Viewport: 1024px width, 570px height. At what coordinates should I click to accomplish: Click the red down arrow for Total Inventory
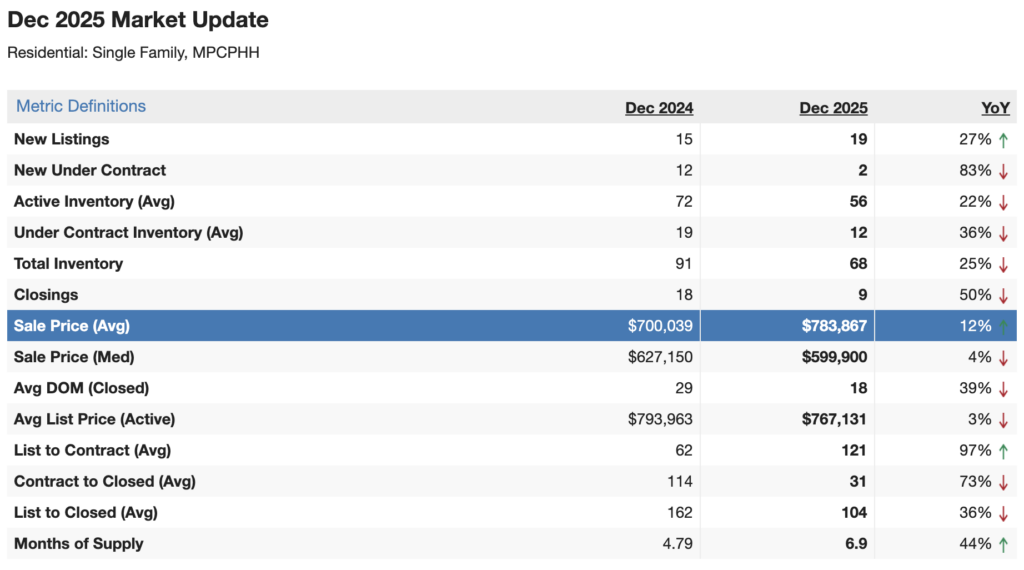1003,264
